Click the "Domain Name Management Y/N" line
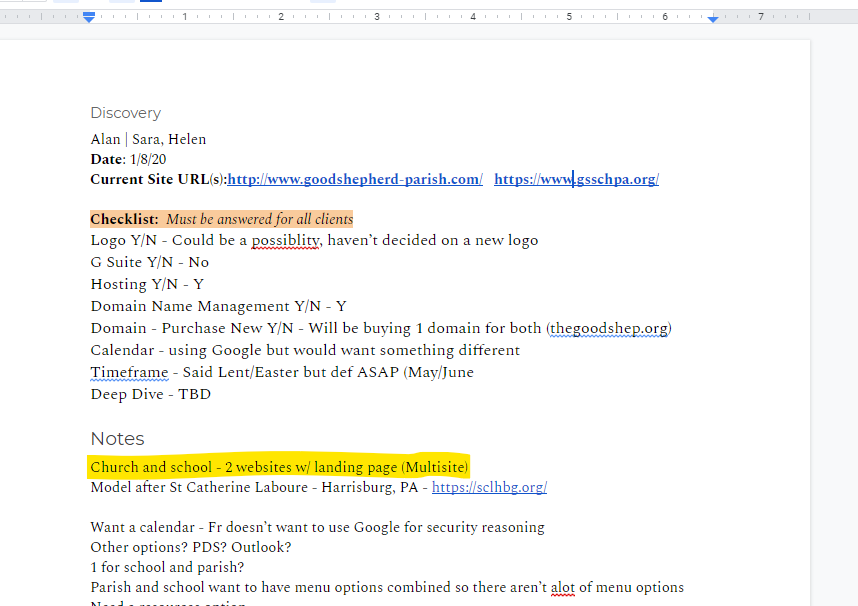The width and height of the screenshot is (858, 606). [x=218, y=306]
